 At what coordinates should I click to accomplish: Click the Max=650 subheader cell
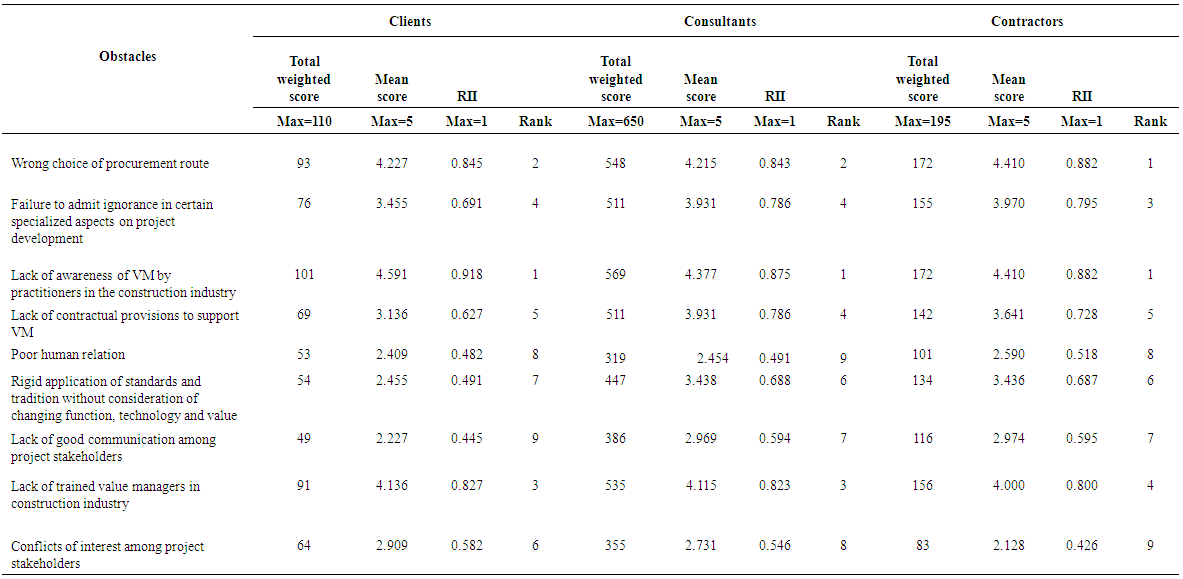point(616,122)
